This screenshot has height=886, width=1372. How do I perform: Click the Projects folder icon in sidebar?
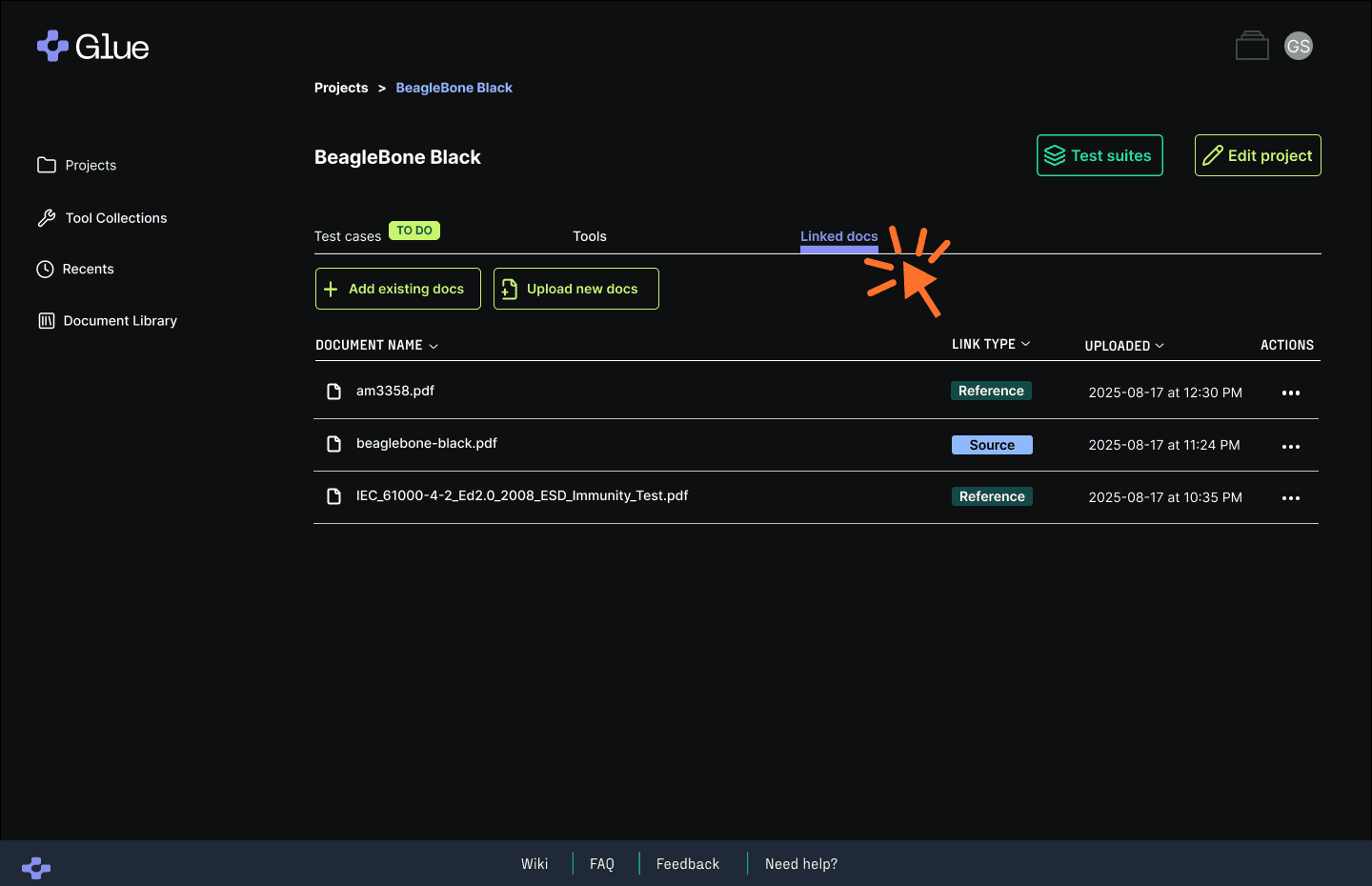(x=46, y=165)
